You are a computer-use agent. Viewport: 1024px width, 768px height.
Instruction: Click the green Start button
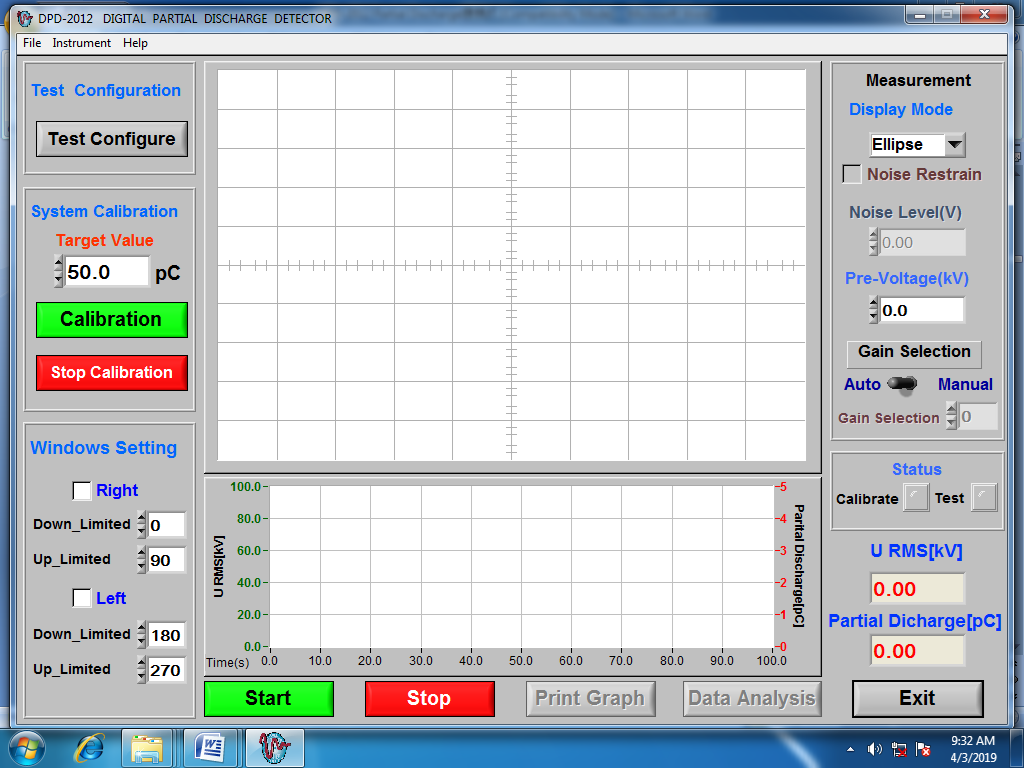tap(268, 698)
